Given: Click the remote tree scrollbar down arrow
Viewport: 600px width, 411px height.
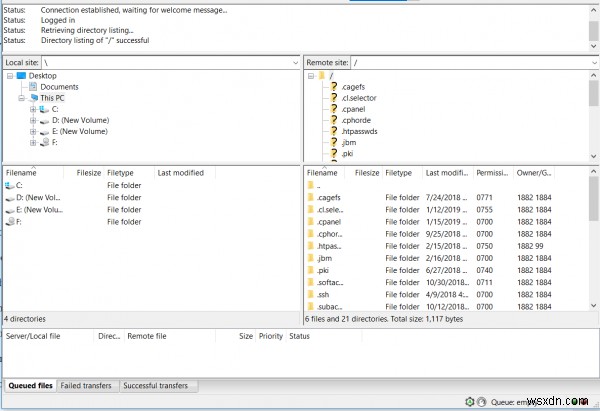Looking at the screenshot, I should [593, 156].
